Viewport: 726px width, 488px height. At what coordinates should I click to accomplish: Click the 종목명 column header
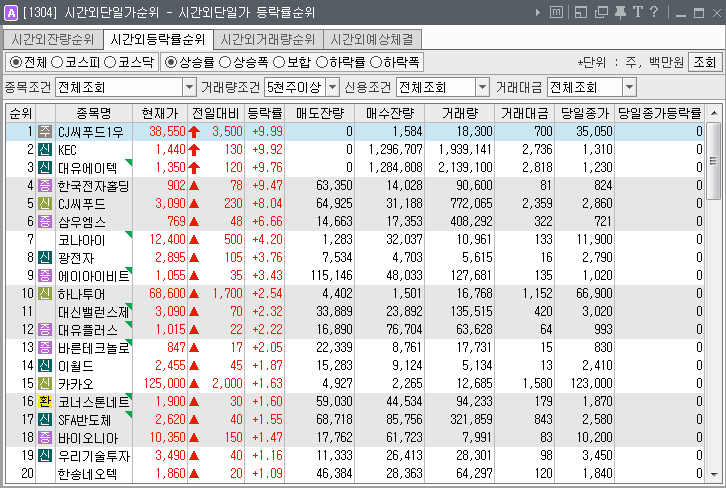(94, 113)
